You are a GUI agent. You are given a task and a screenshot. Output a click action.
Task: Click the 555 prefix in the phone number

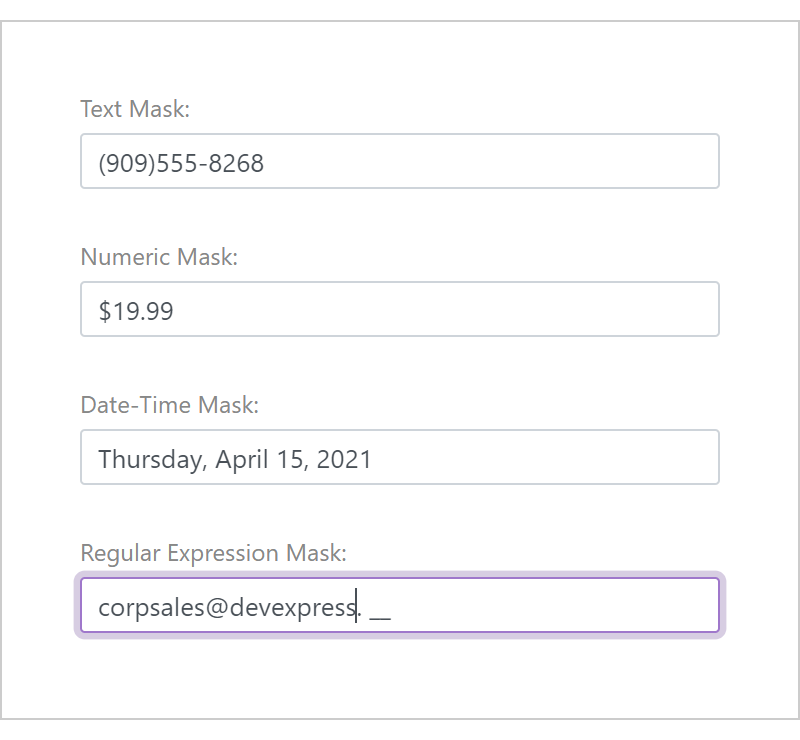coord(177,163)
